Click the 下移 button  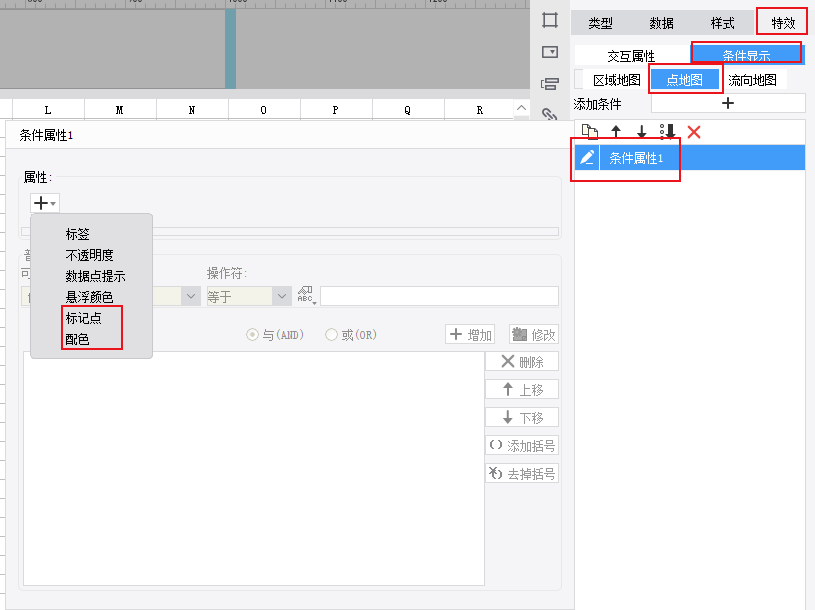[522, 418]
